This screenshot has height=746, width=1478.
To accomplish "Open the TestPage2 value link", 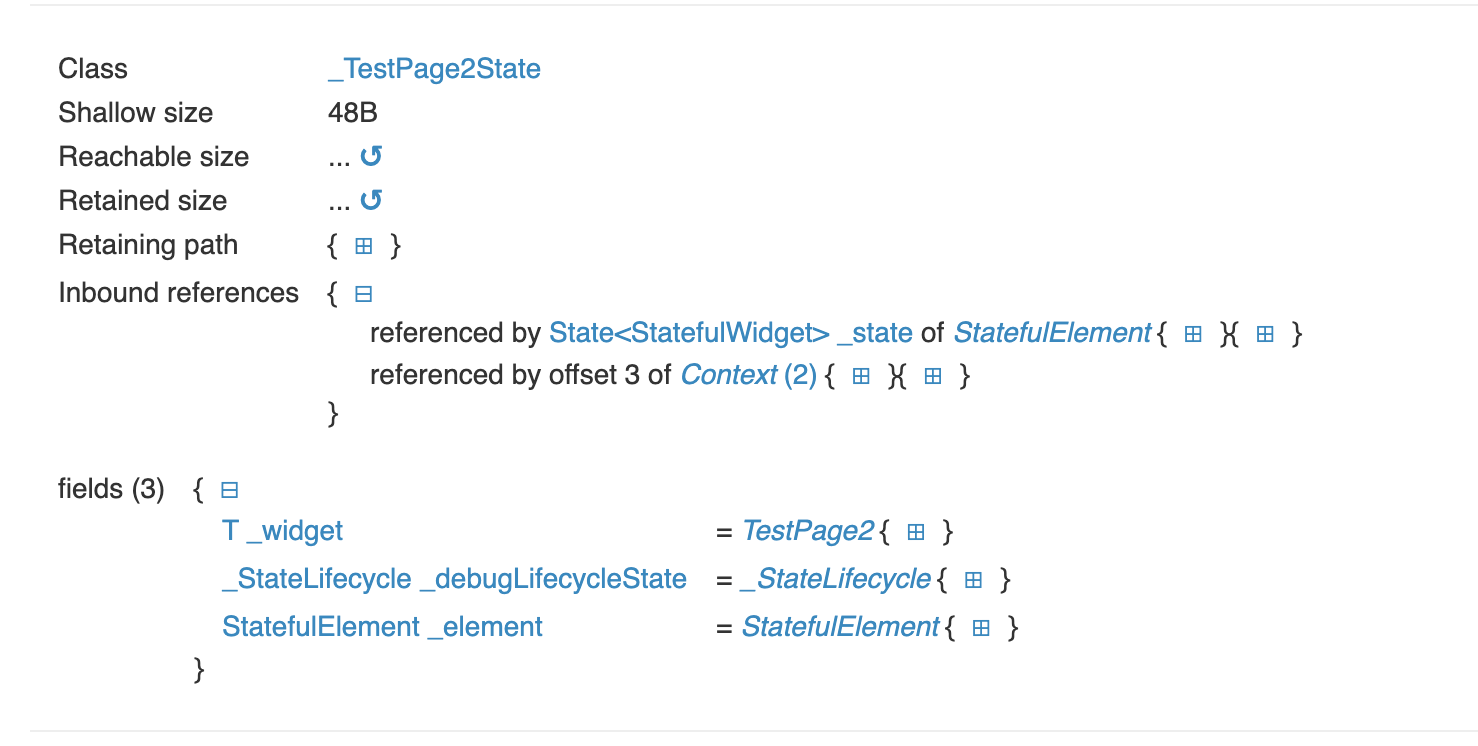I will pyautogui.click(x=806, y=531).
